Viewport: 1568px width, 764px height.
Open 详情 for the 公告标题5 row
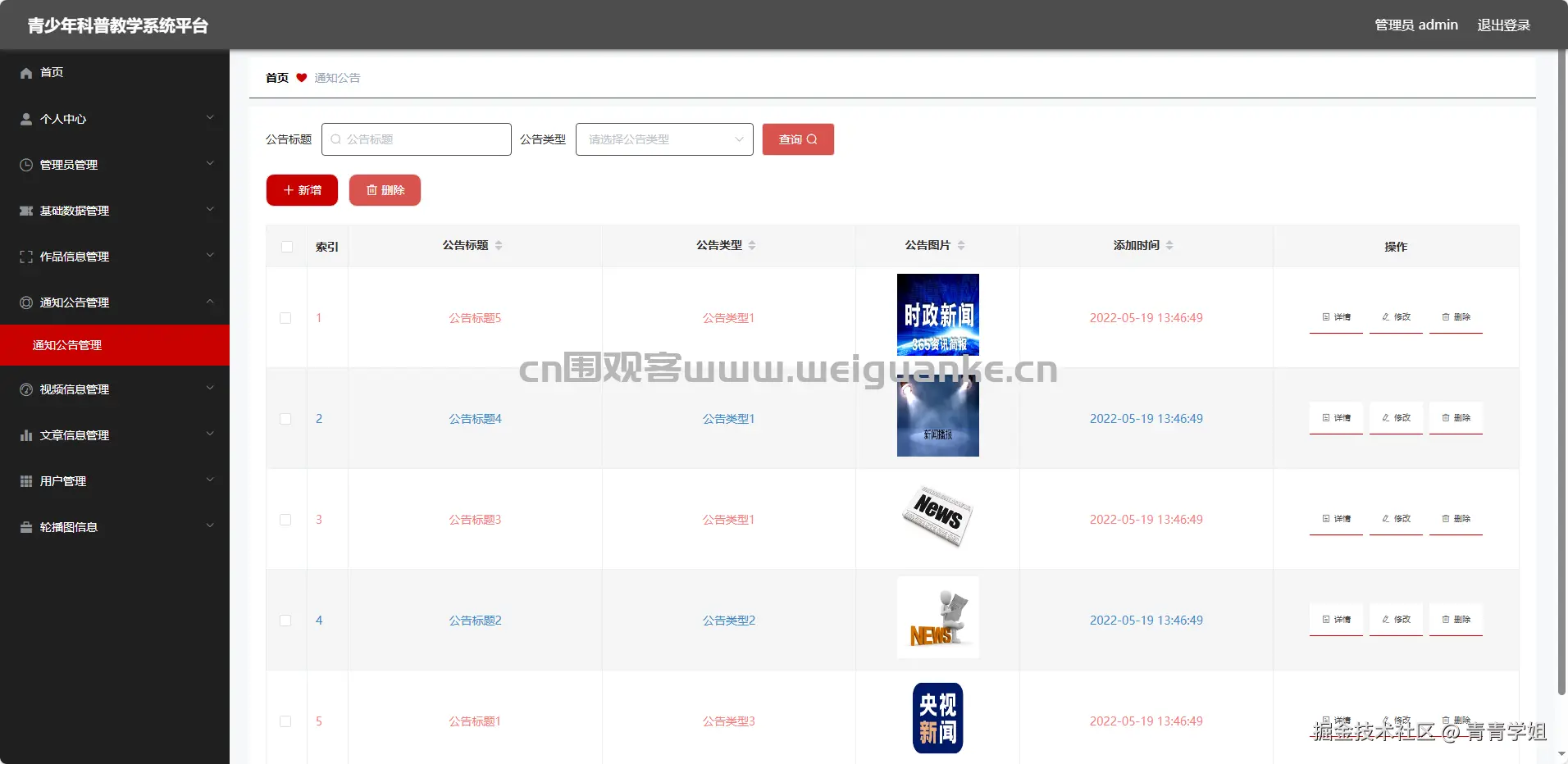click(x=1336, y=317)
